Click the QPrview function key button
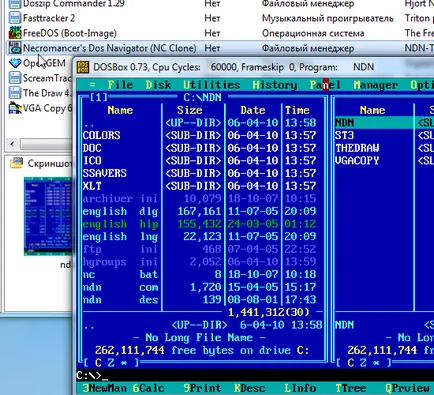This screenshot has height=395, width=434. pyautogui.click(x=407, y=388)
